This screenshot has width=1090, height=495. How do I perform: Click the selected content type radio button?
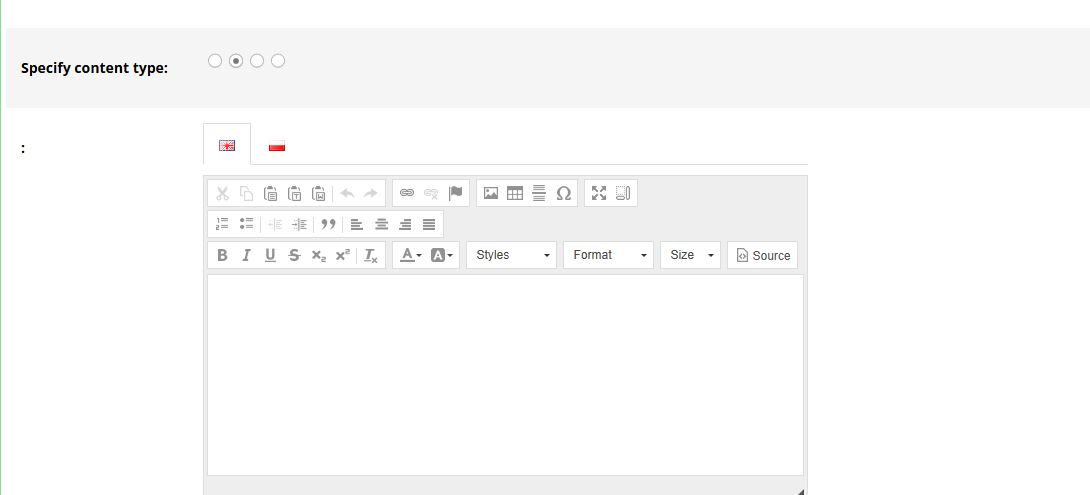(236, 61)
